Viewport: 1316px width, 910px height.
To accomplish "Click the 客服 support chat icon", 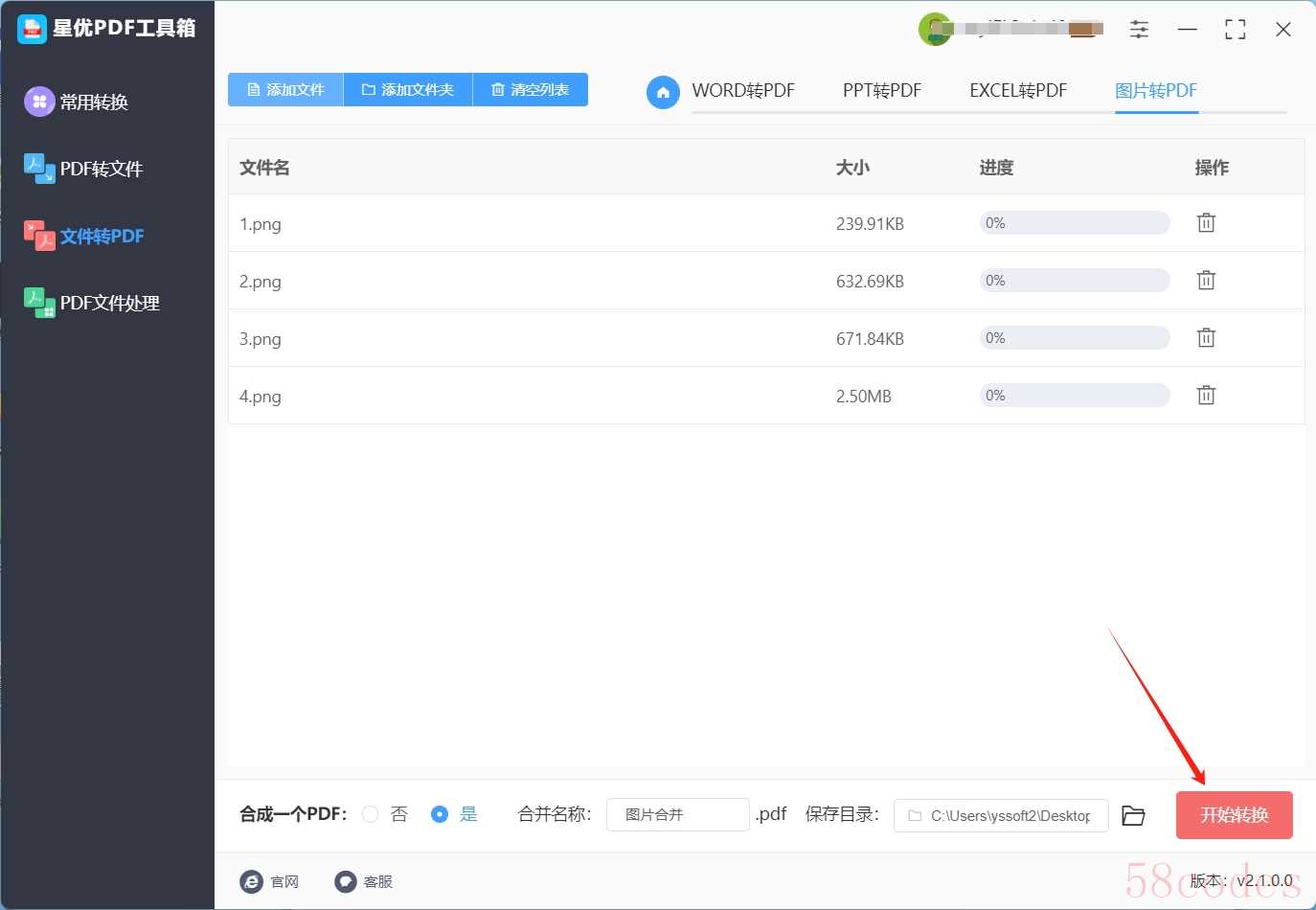I will [346, 881].
